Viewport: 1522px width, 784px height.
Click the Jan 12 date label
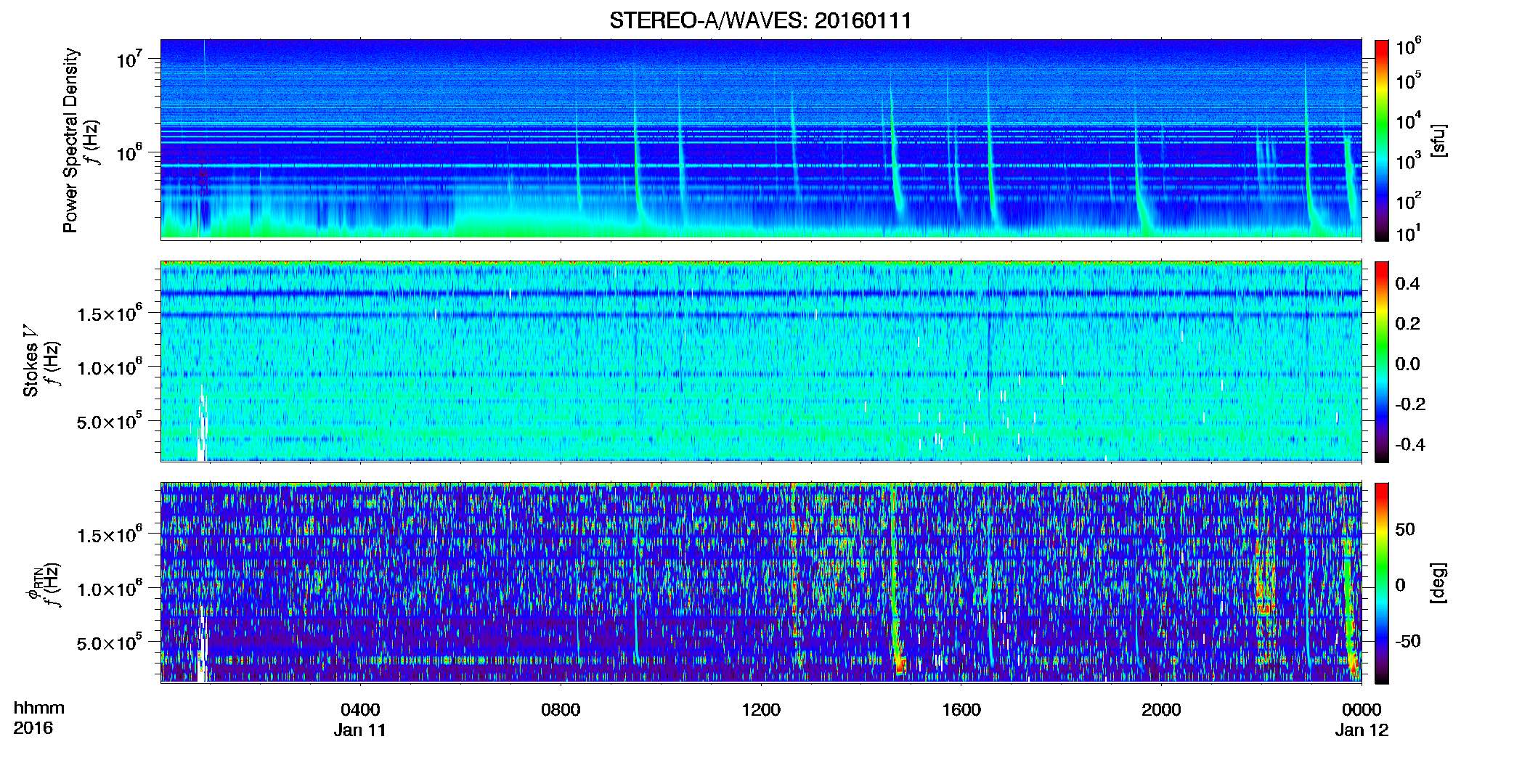[1362, 730]
